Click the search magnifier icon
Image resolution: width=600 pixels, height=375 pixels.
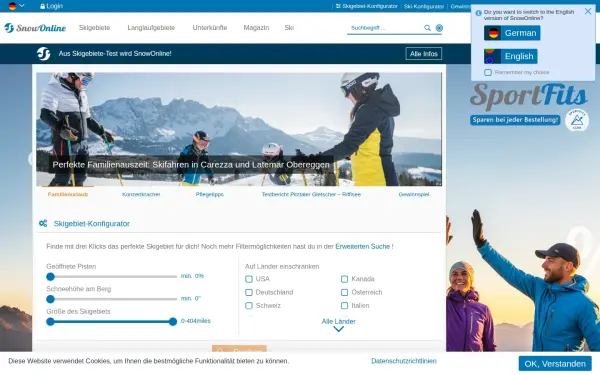(427, 28)
